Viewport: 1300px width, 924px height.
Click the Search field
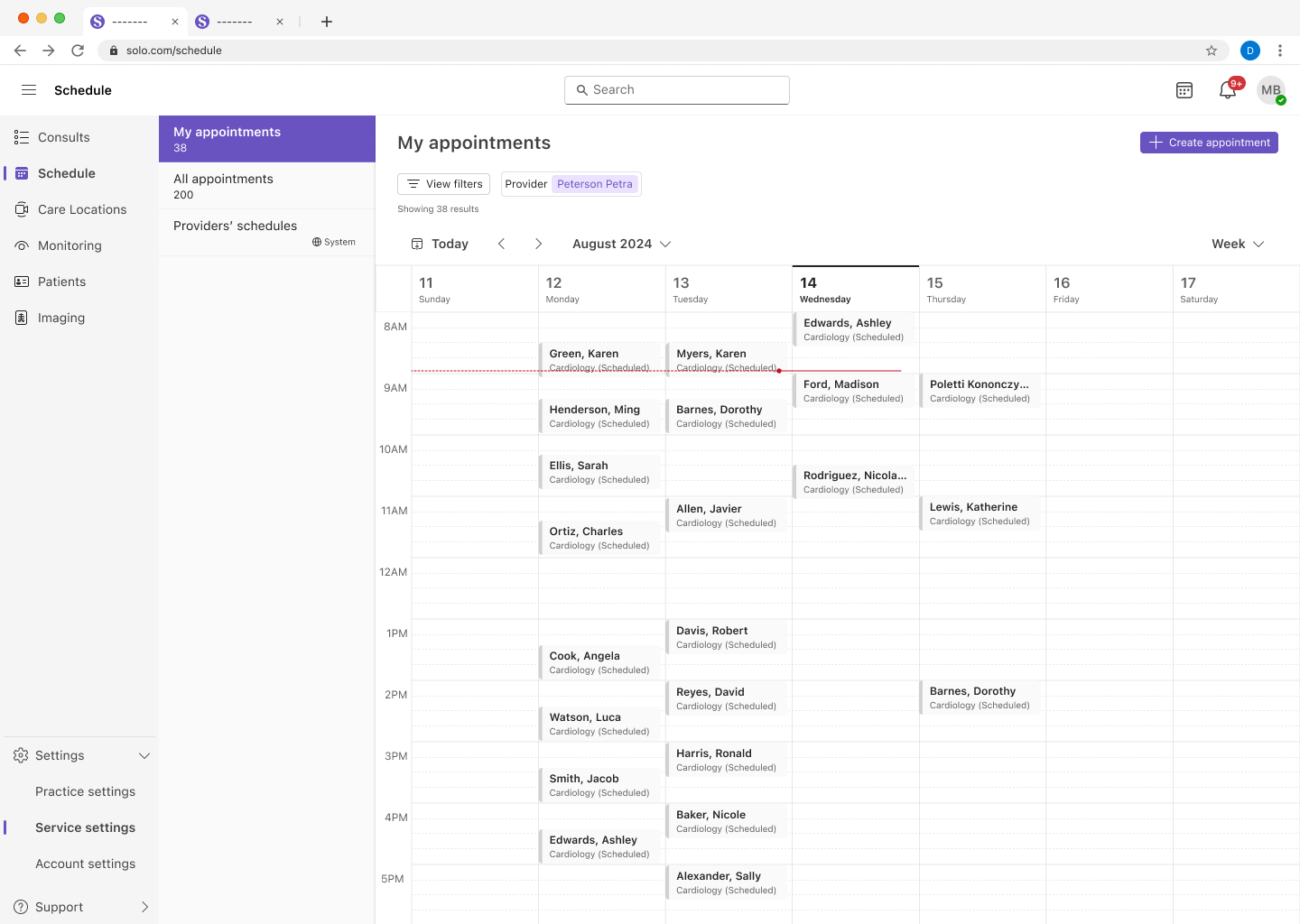677,90
